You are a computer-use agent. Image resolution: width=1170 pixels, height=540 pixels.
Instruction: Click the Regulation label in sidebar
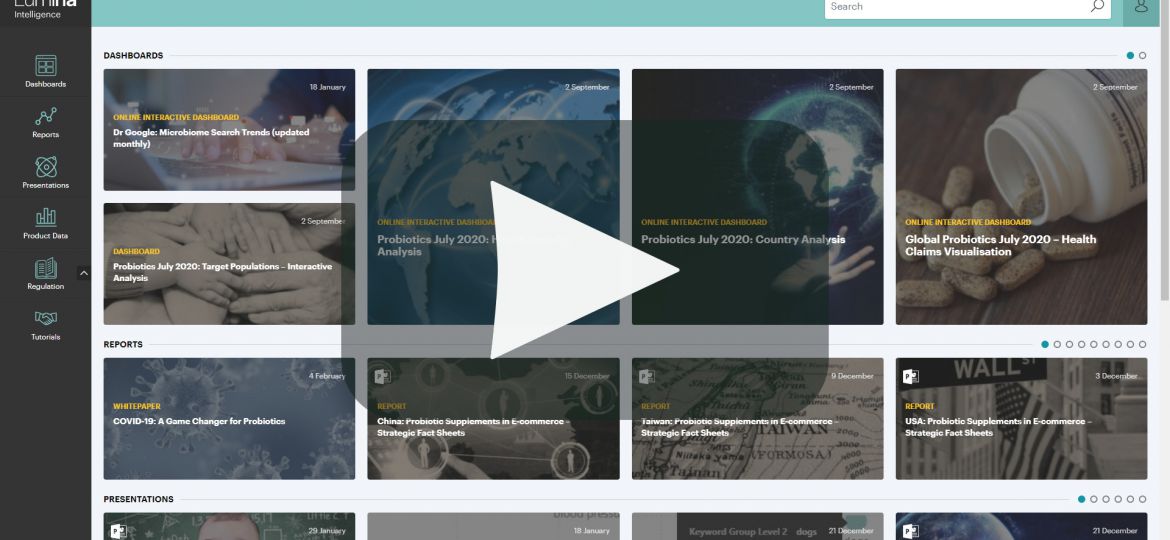click(x=46, y=286)
